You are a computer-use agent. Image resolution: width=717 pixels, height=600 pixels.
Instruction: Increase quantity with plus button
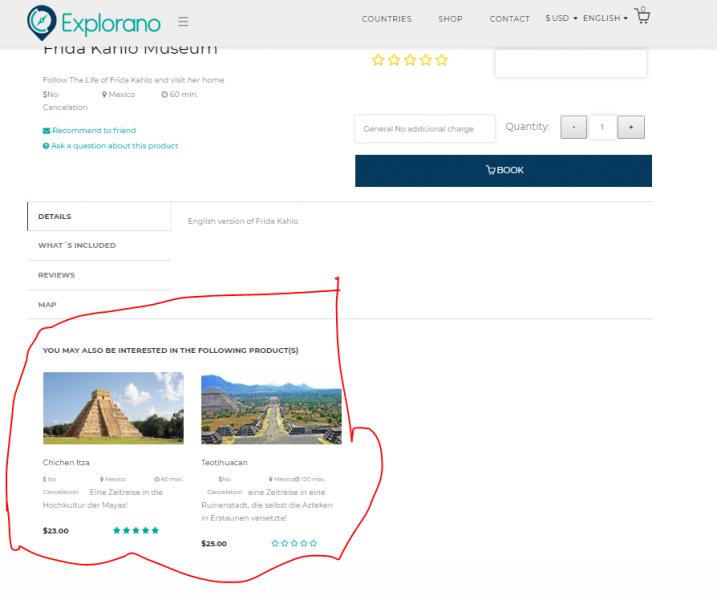click(630, 128)
